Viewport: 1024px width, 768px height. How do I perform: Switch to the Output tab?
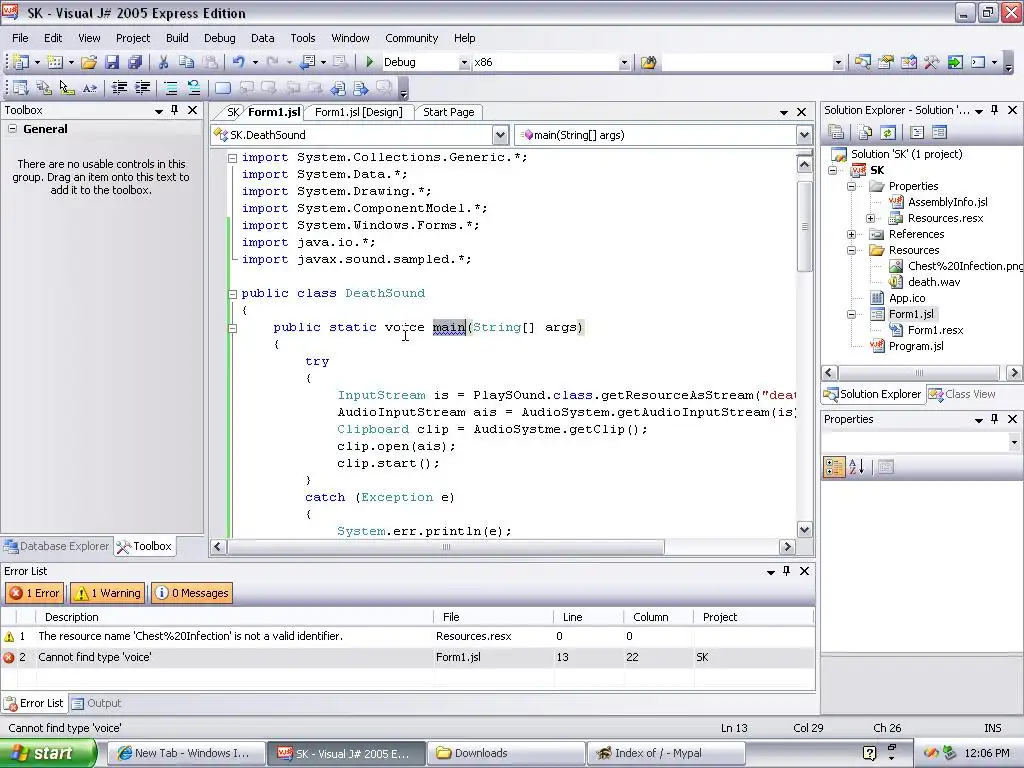tap(97, 703)
